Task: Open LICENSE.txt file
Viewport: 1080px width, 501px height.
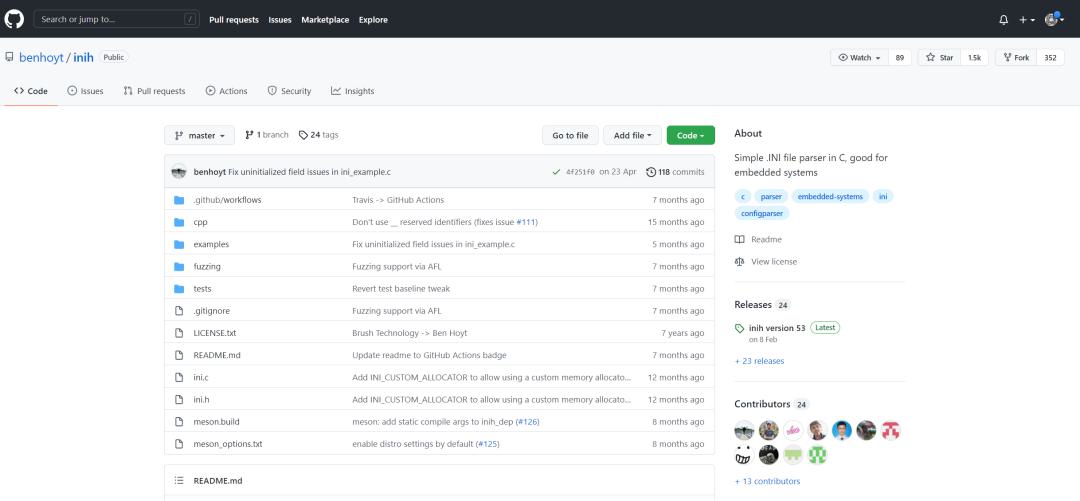Action: pos(215,333)
